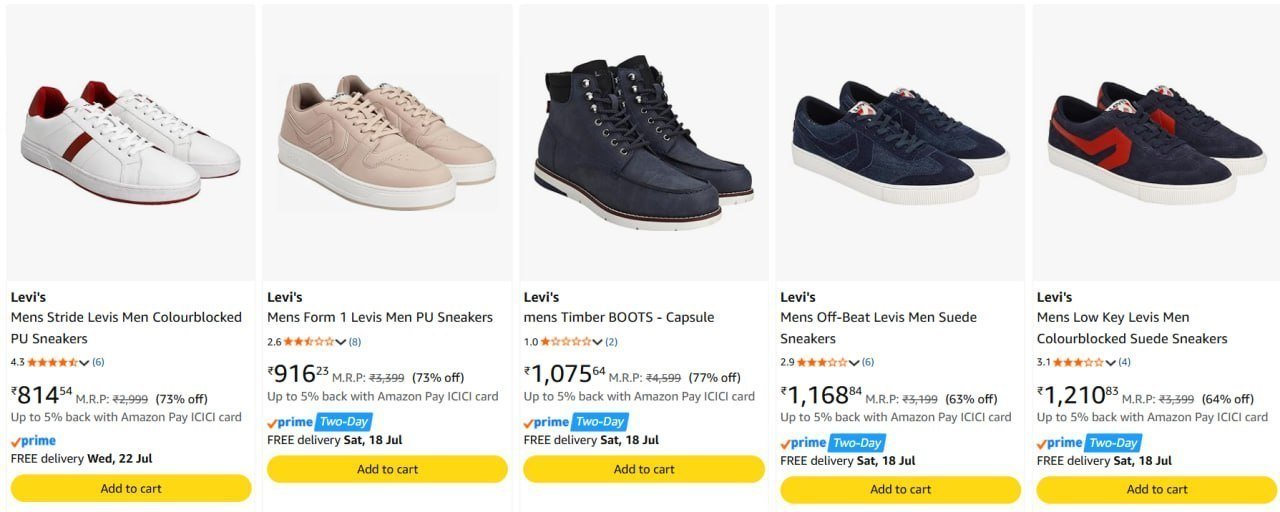This screenshot has width=1280, height=512.
Task: Click the Prime Two-Day badge under Form 1 Sneakers
Action: point(320,422)
